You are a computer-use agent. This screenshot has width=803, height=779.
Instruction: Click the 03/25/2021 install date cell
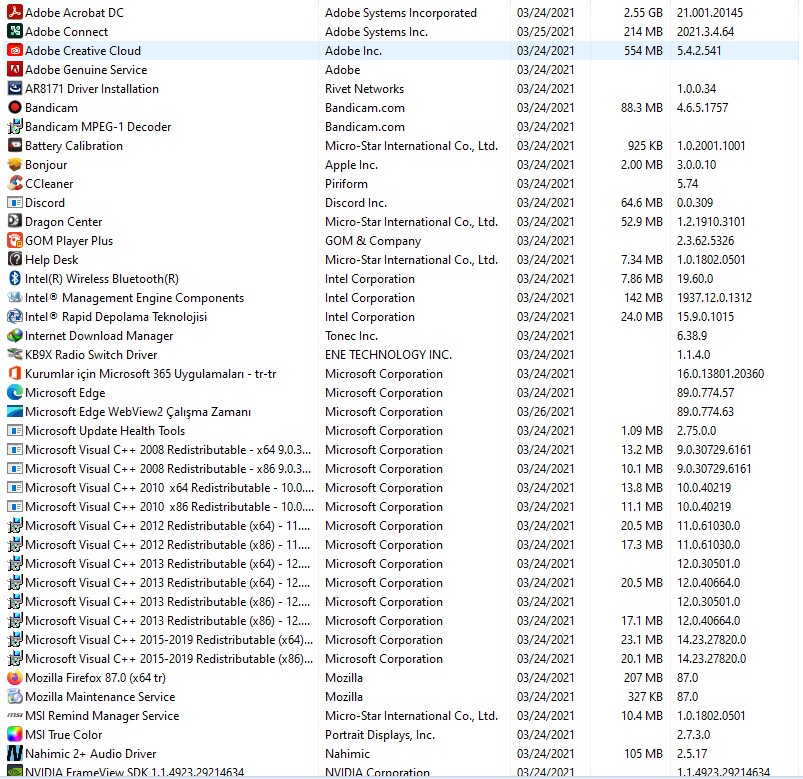[545, 32]
